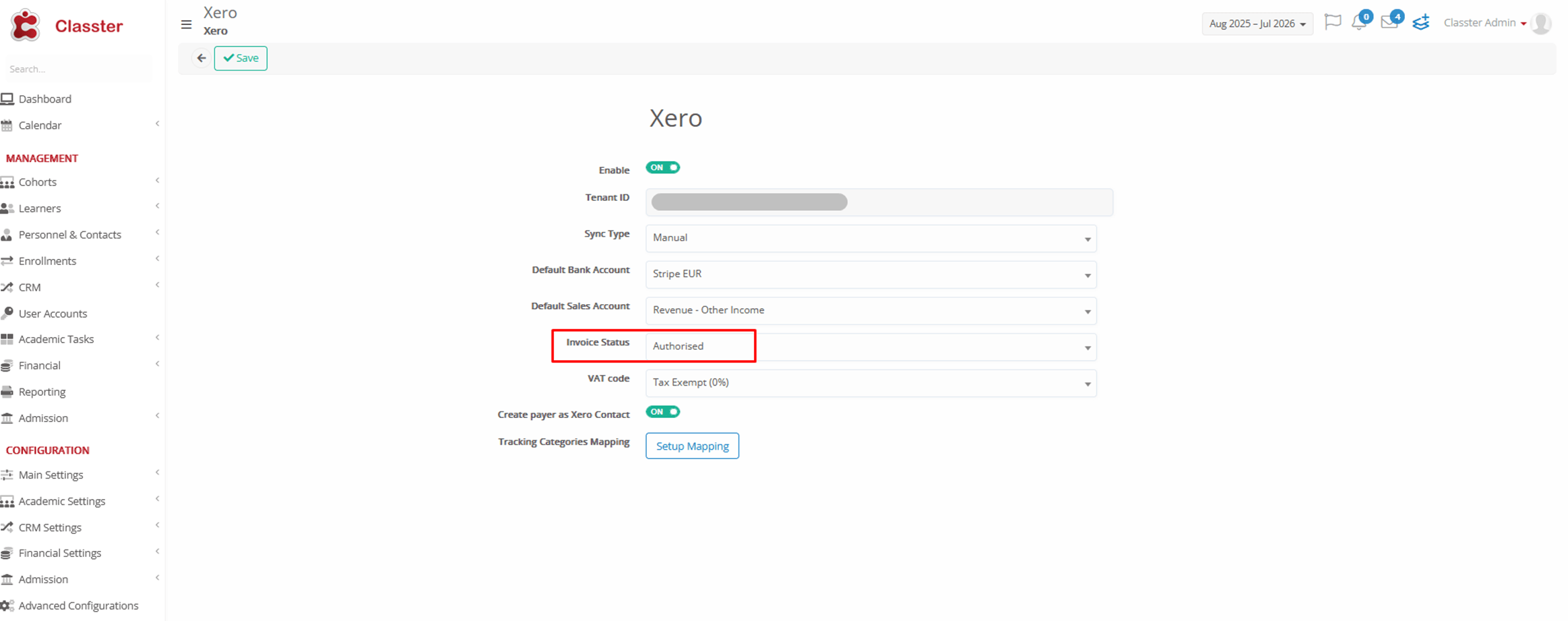The width and height of the screenshot is (1568, 621).
Task: Click the Enrollments label
Action: (47, 261)
